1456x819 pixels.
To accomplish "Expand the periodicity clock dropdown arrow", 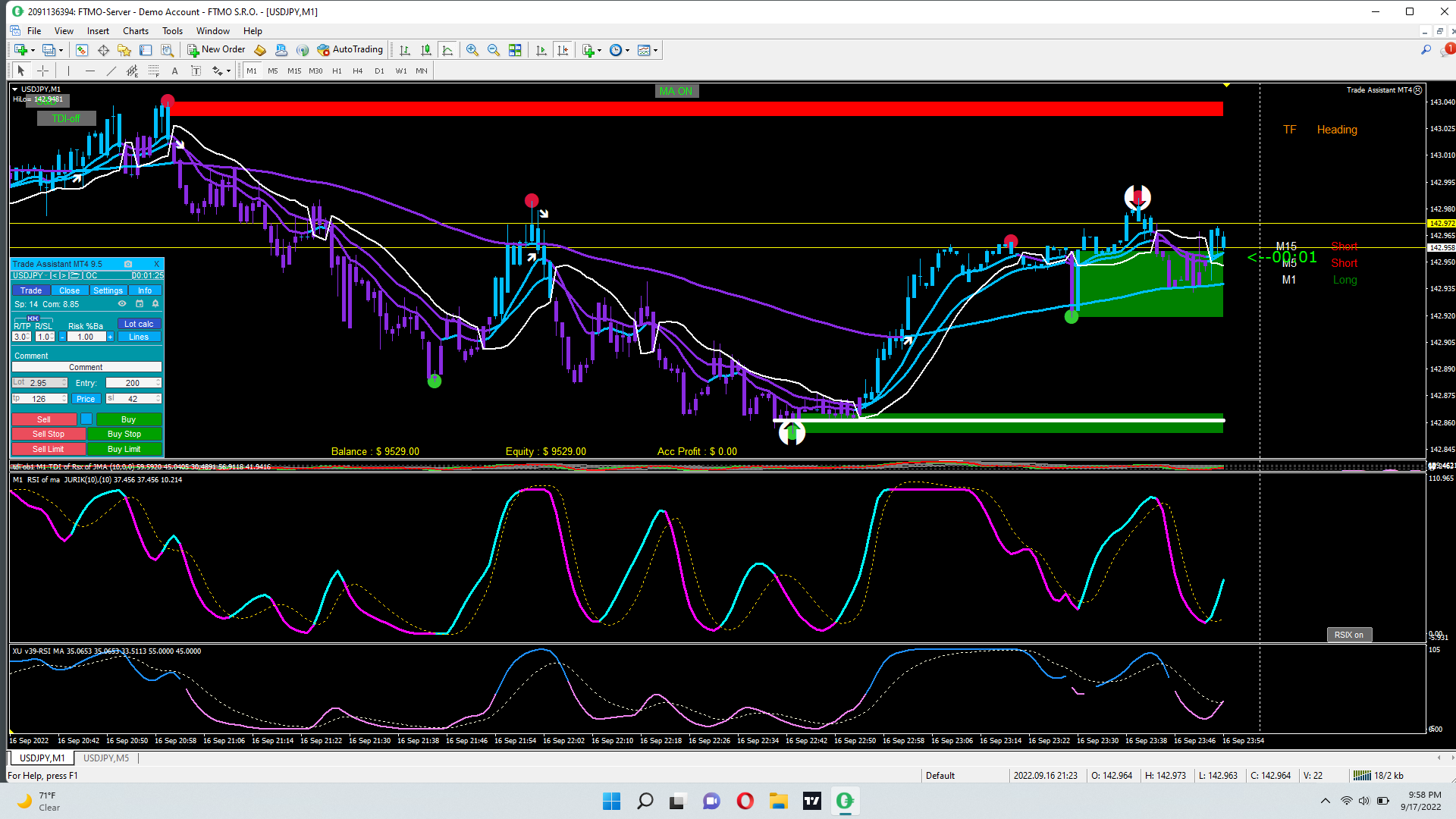I will [627, 51].
